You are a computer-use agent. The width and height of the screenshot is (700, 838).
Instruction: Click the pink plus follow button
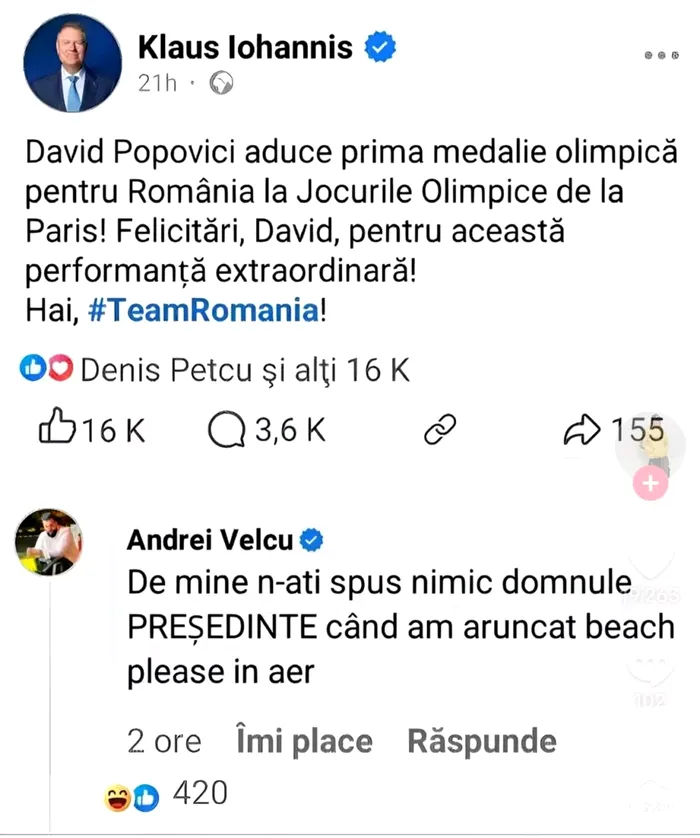coord(650,485)
